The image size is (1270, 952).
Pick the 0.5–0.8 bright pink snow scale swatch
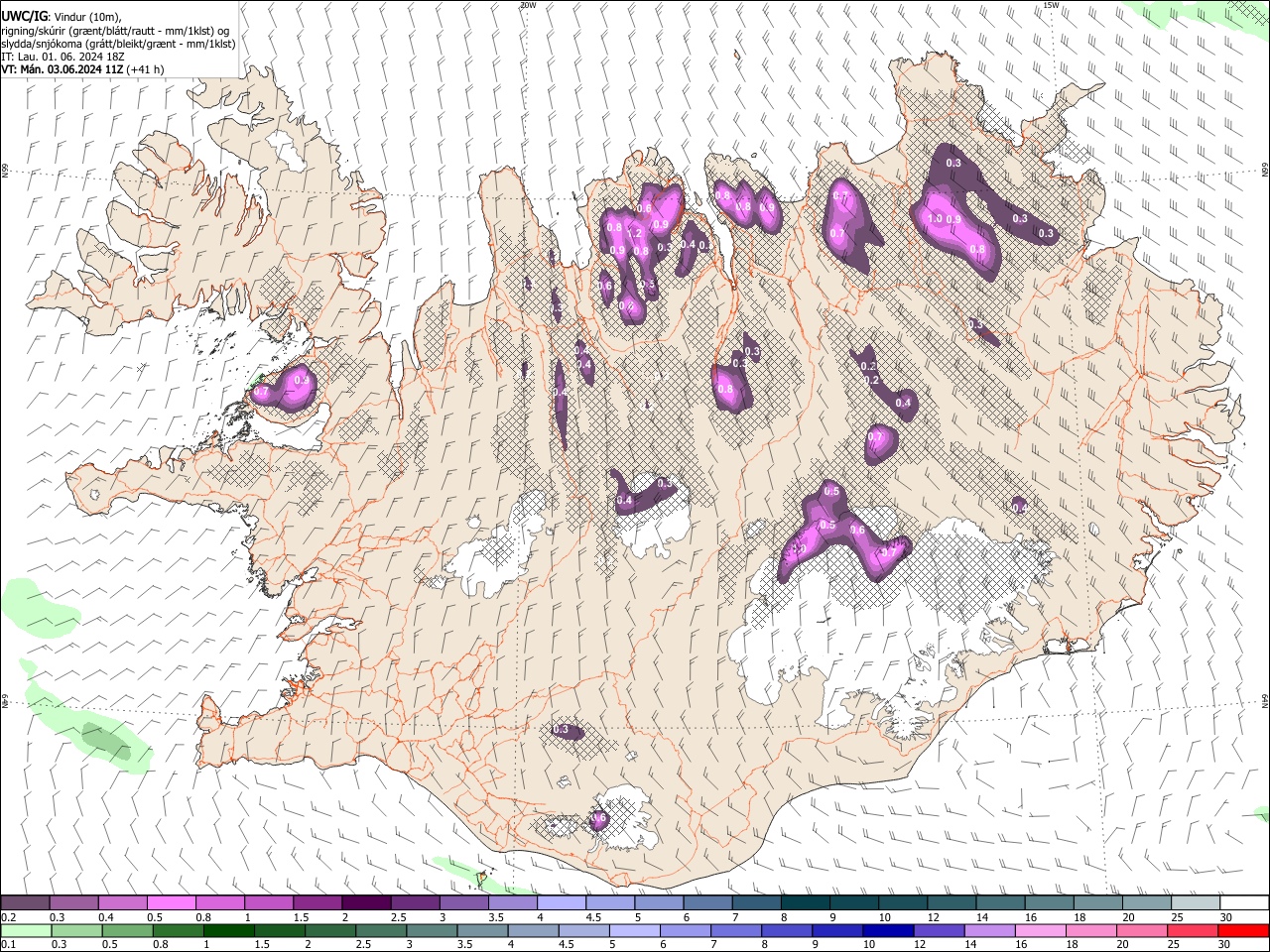pyautogui.click(x=172, y=903)
